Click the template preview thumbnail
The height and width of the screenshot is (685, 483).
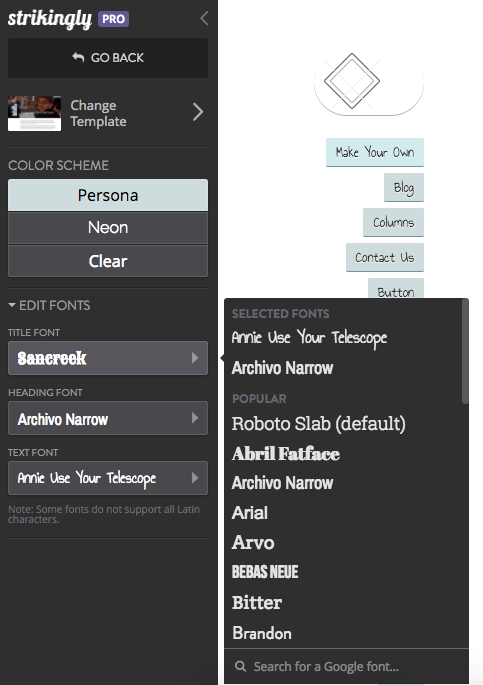coord(34,113)
